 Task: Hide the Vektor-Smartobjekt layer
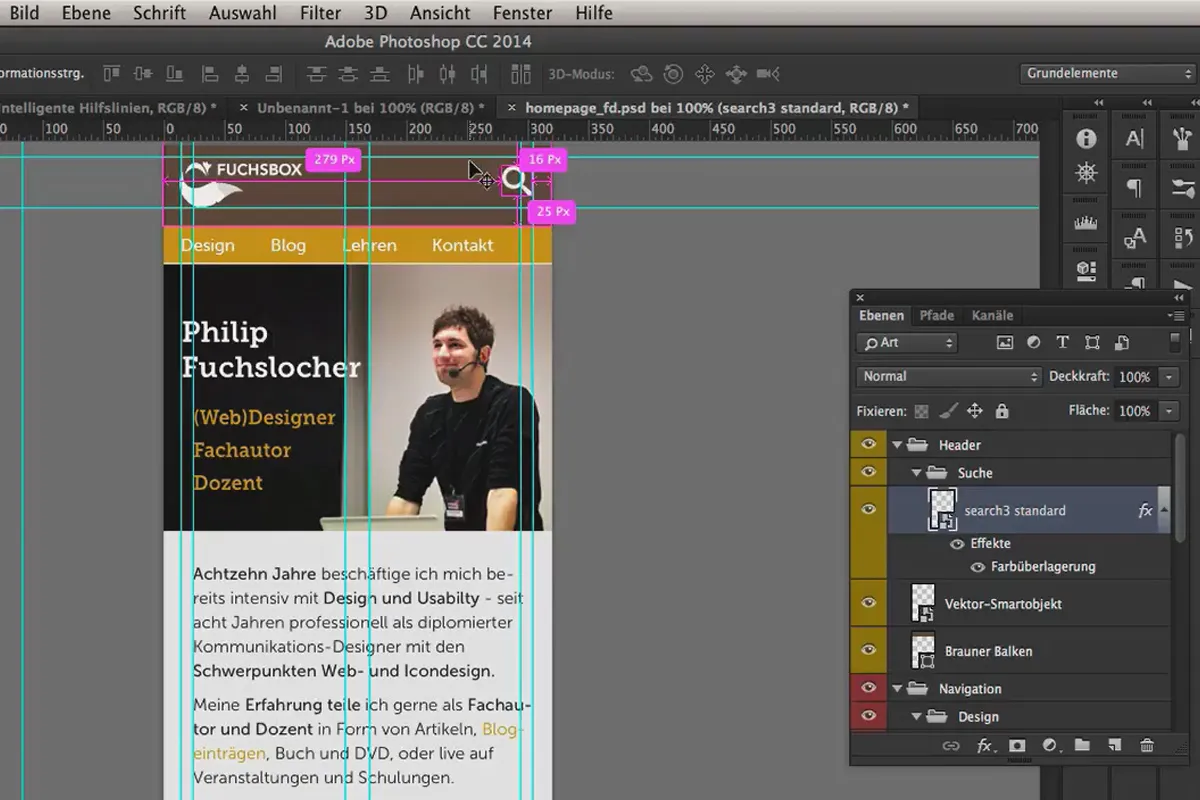tap(868, 603)
